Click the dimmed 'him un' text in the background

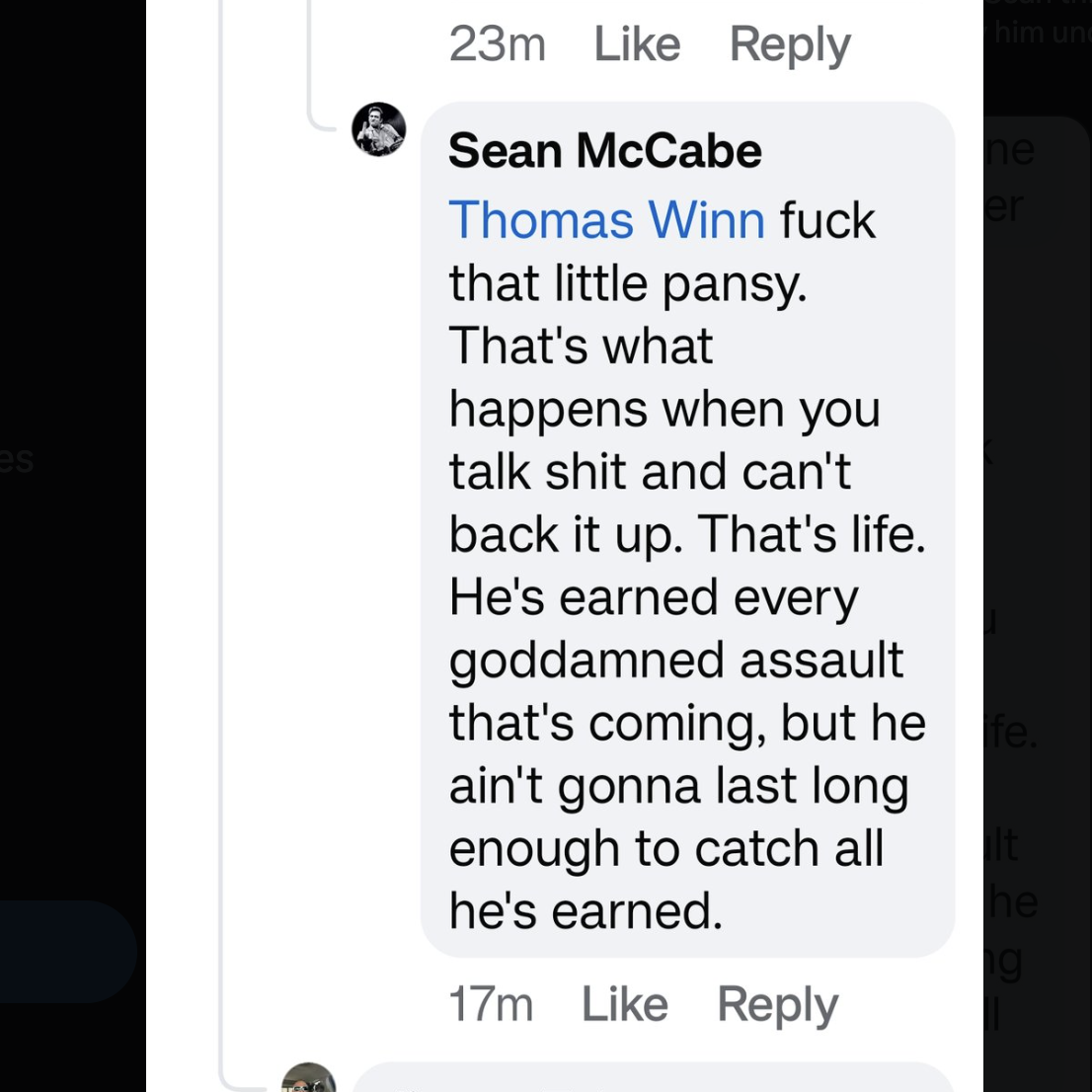(1042, 33)
